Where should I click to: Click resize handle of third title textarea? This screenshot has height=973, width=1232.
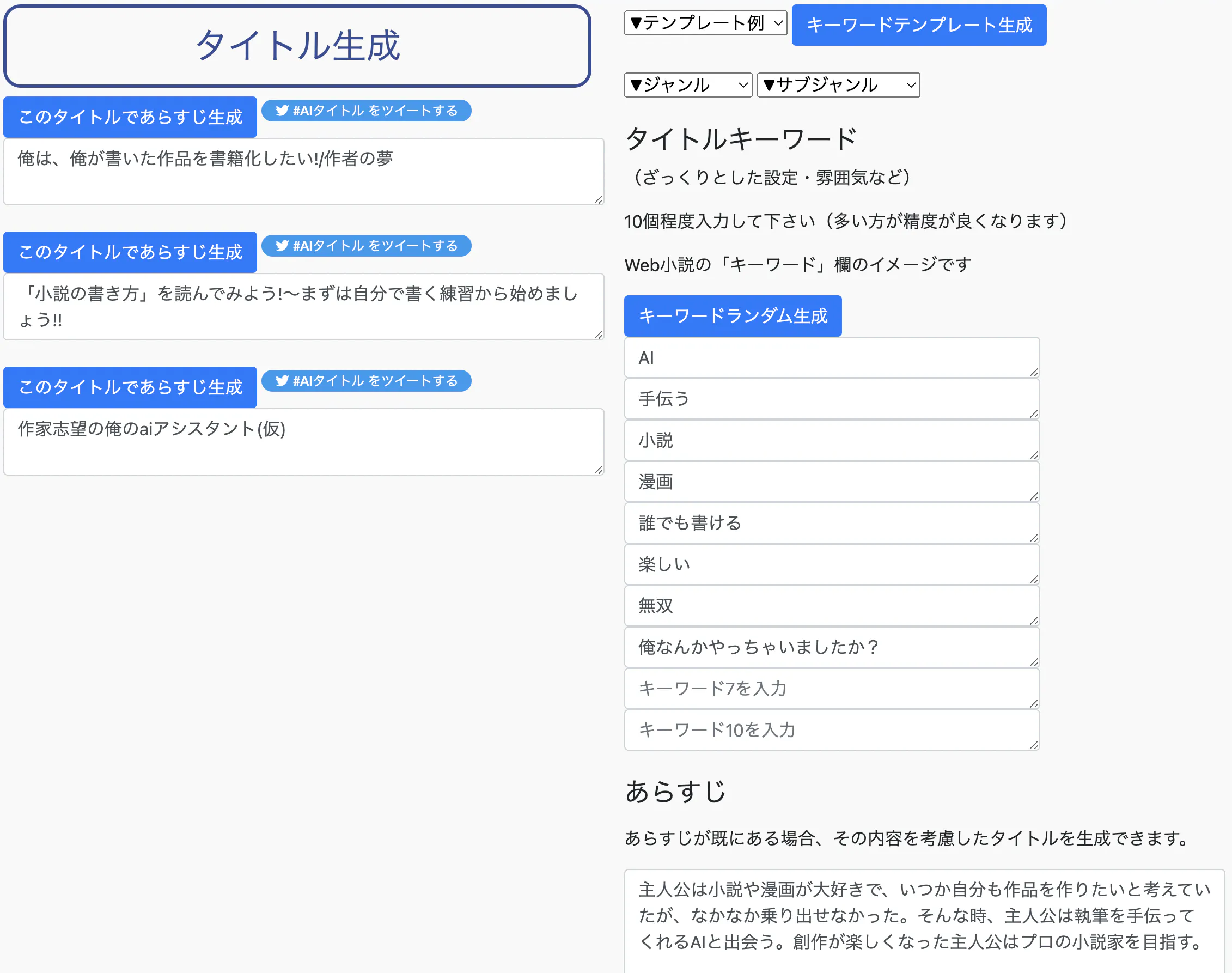[598, 470]
